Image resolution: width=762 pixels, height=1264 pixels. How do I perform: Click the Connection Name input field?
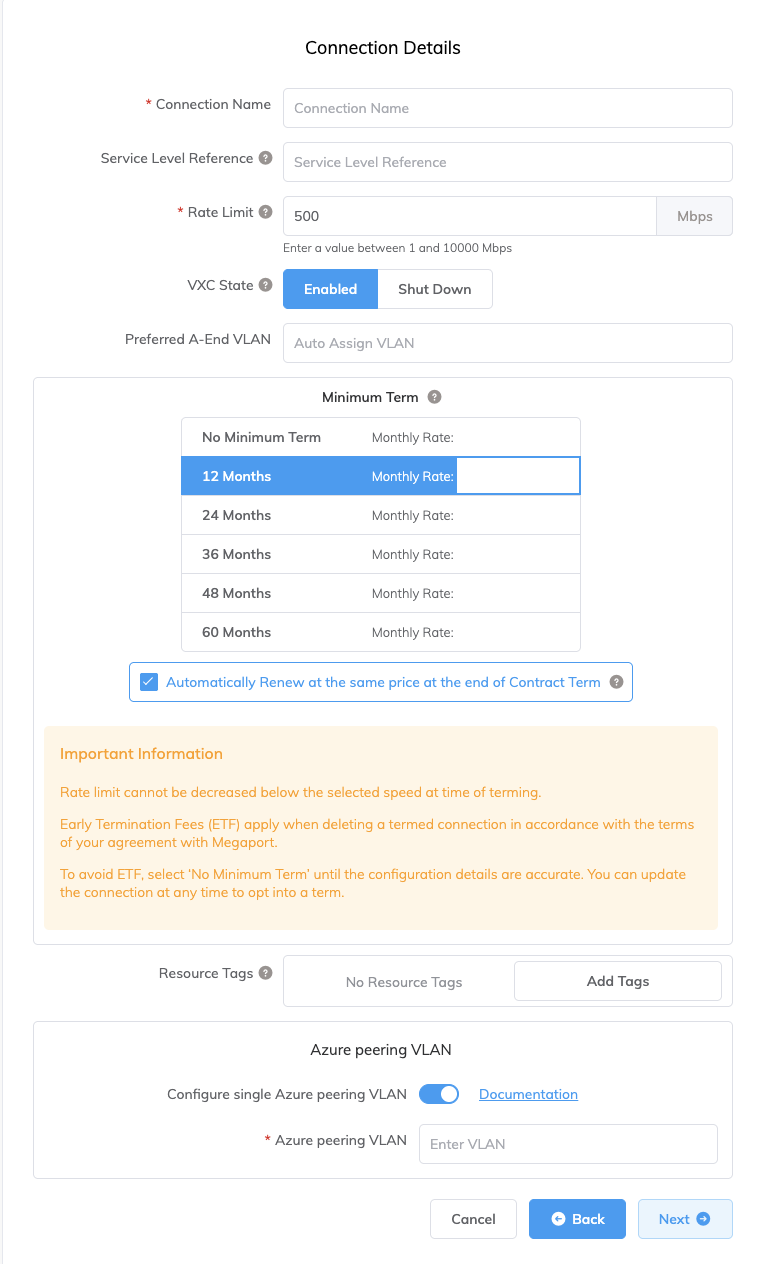[507, 108]
